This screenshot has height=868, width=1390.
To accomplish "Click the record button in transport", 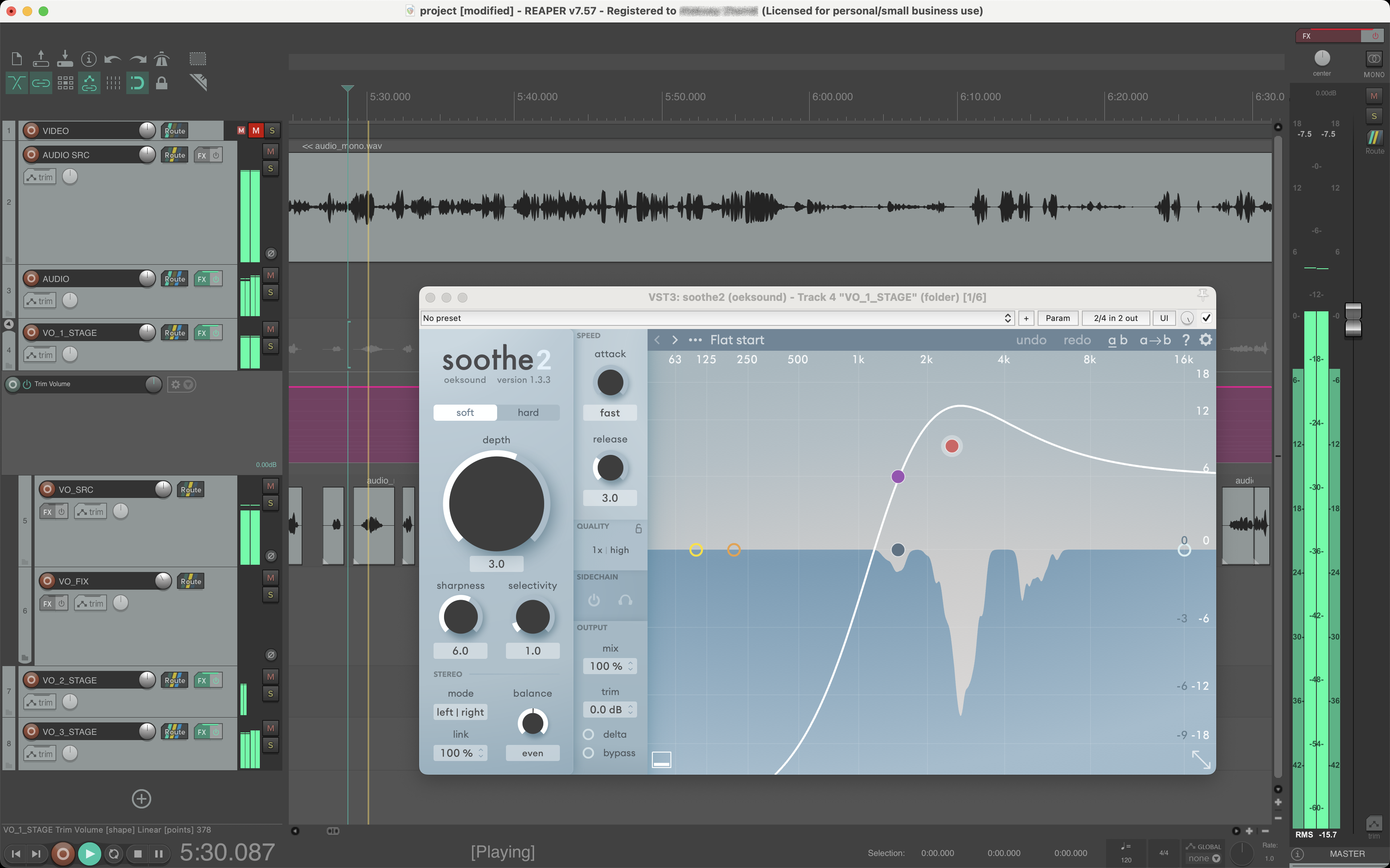I will click(x=63, y=854).
